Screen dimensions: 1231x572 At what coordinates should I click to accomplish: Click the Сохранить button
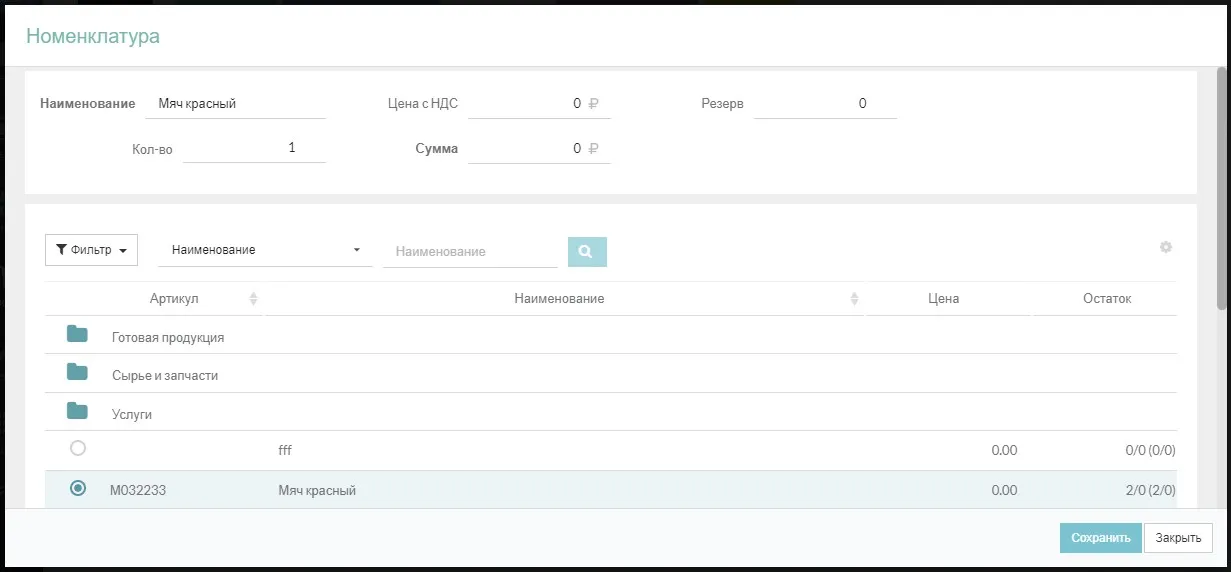[1099, 538]
